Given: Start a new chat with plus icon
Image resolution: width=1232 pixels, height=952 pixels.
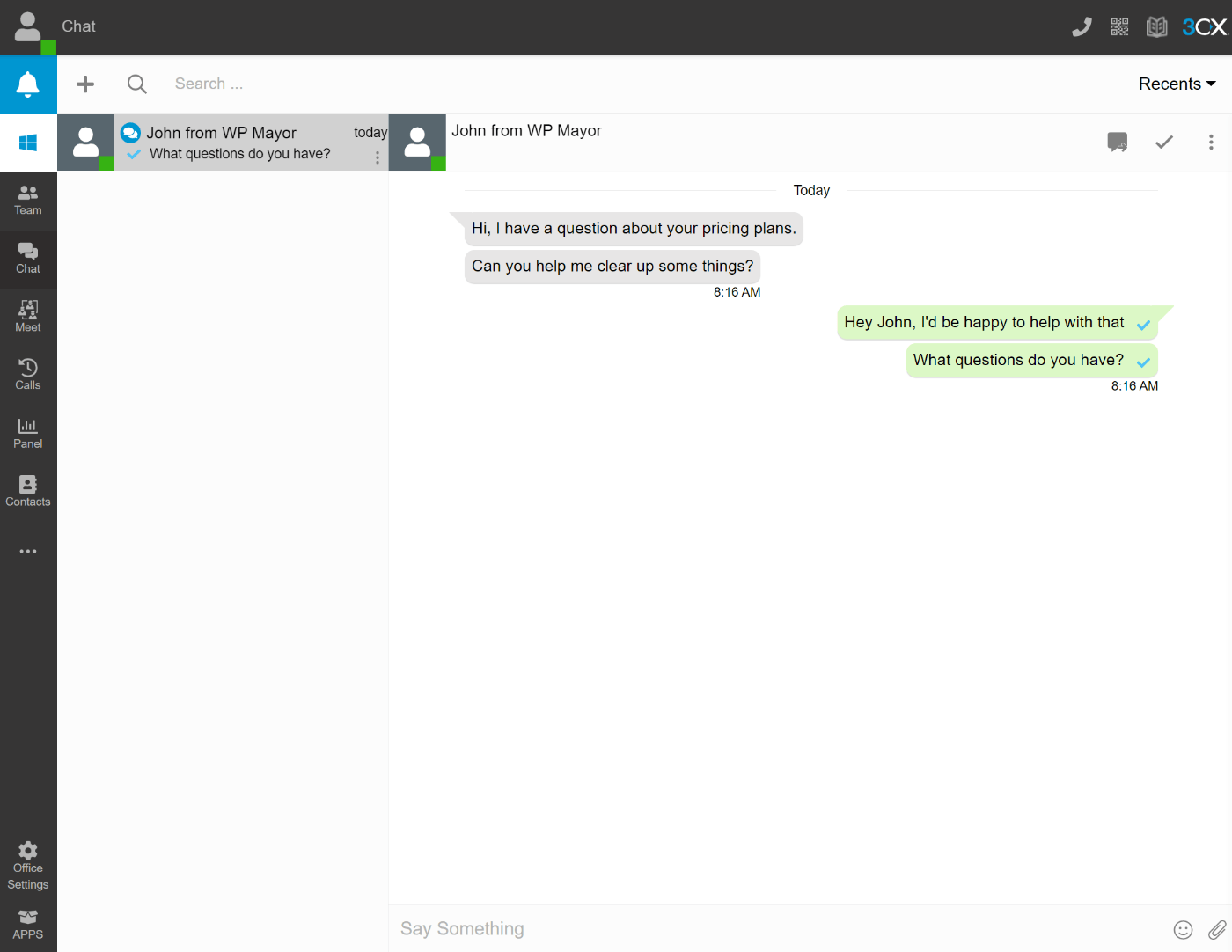Looking at the screenshot, I should click(x=85, y=84).
